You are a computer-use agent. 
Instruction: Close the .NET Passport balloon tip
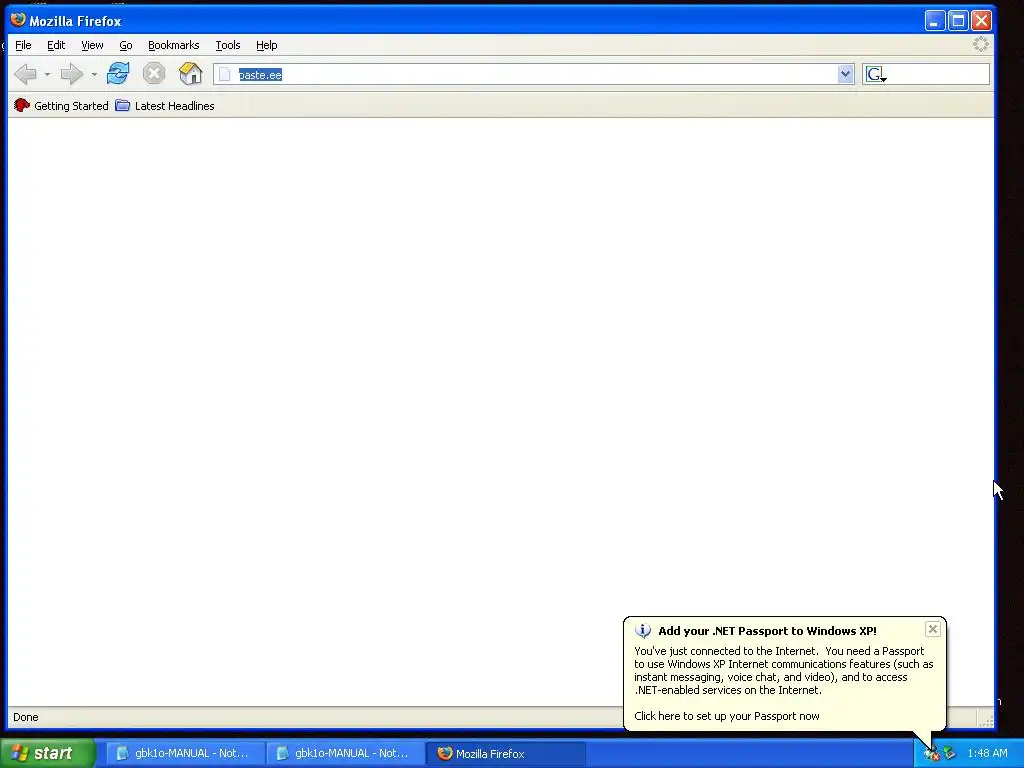coord(933,629)
